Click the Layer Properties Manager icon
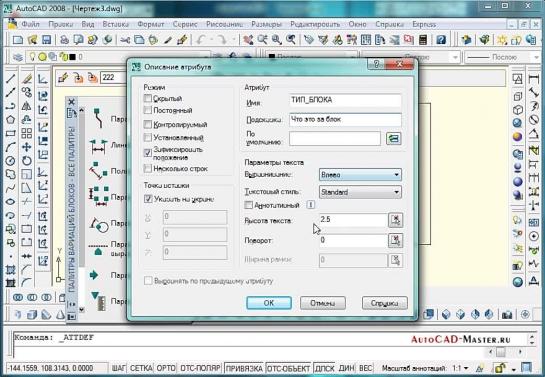This screenshot has width=545, height=377. click(17, 57)
